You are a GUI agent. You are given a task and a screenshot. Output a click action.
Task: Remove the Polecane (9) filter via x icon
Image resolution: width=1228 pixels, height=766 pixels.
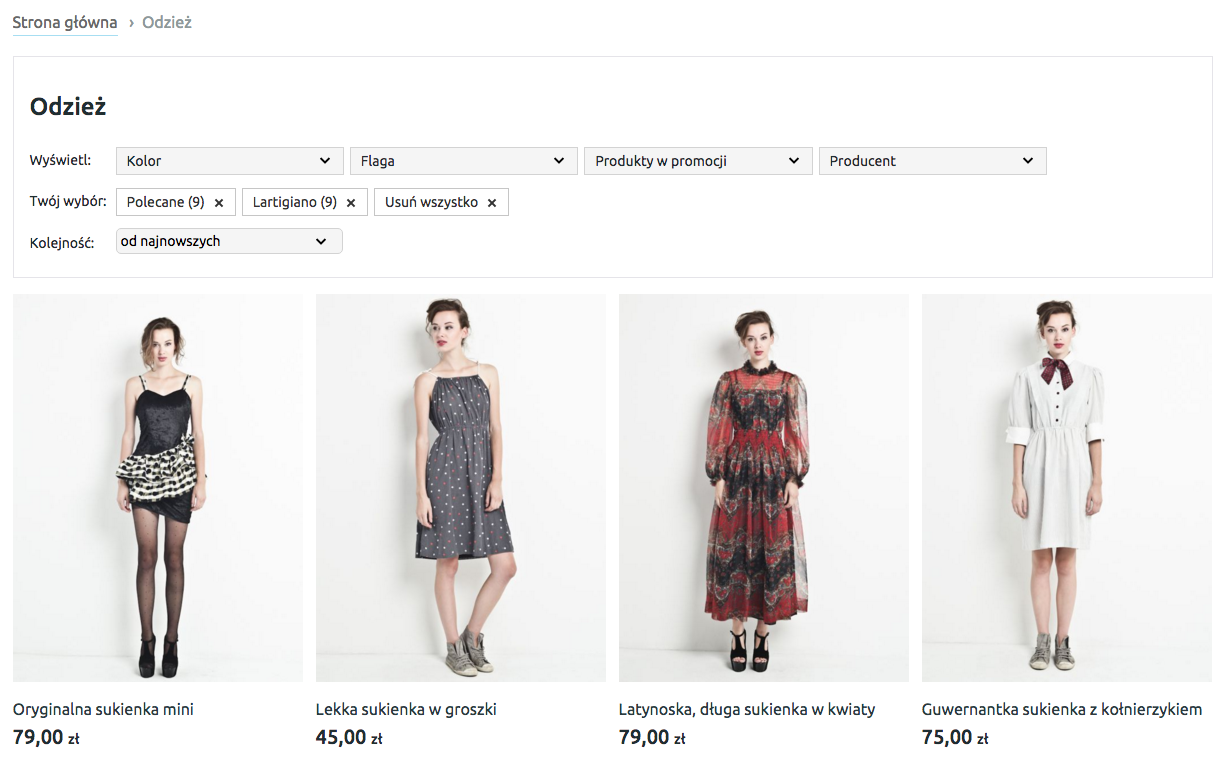(219, 203)
